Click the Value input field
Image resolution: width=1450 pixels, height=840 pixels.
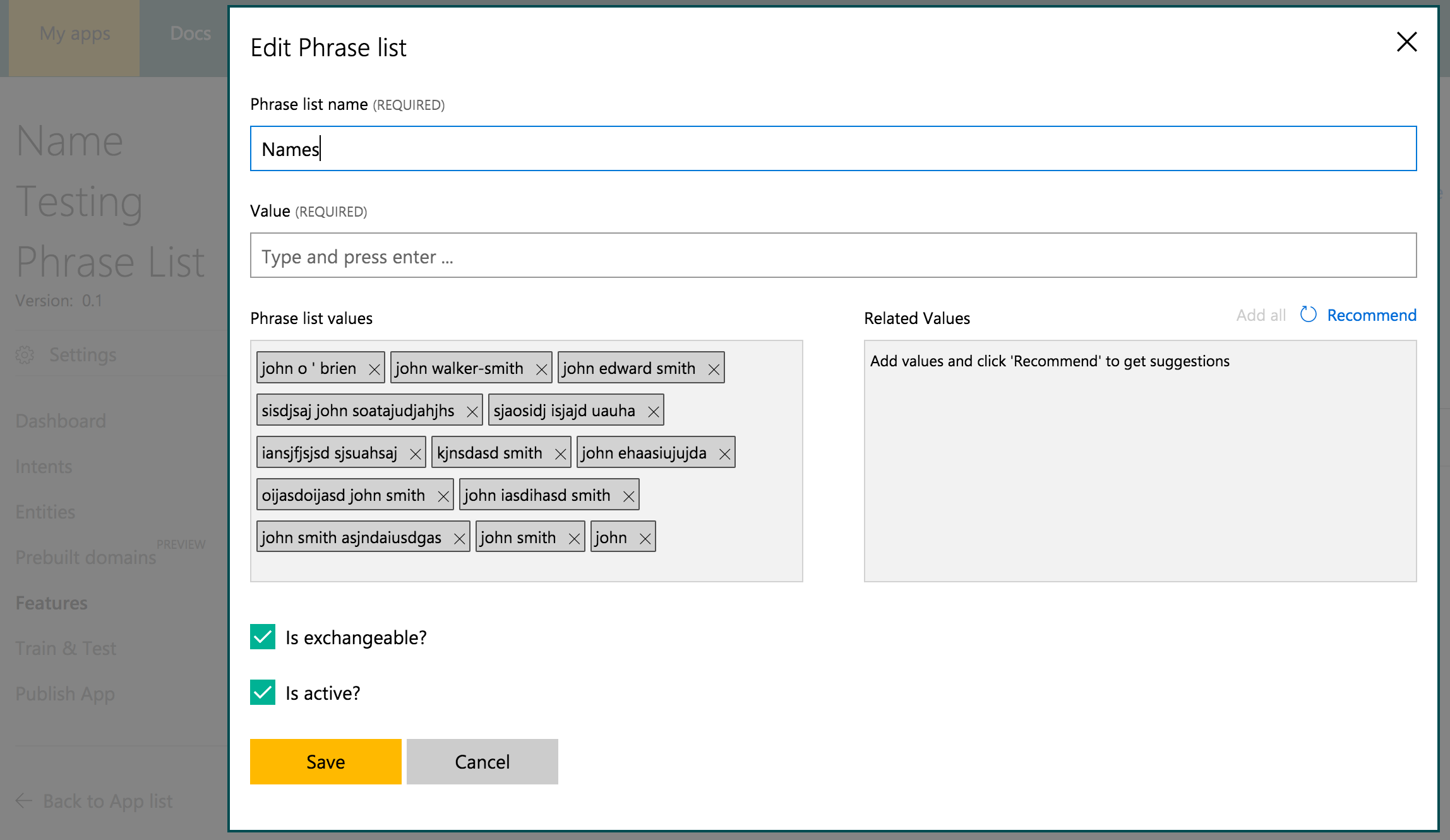pyautogui.click(x=832, y=256)
